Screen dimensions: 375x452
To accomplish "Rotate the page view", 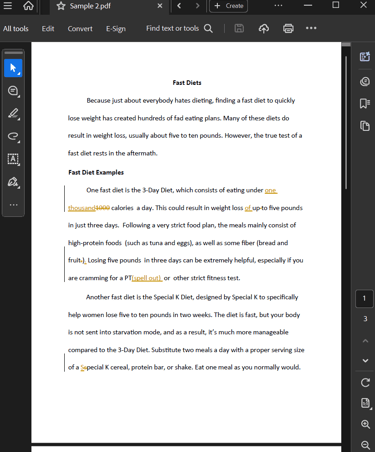I will [365, 383].
